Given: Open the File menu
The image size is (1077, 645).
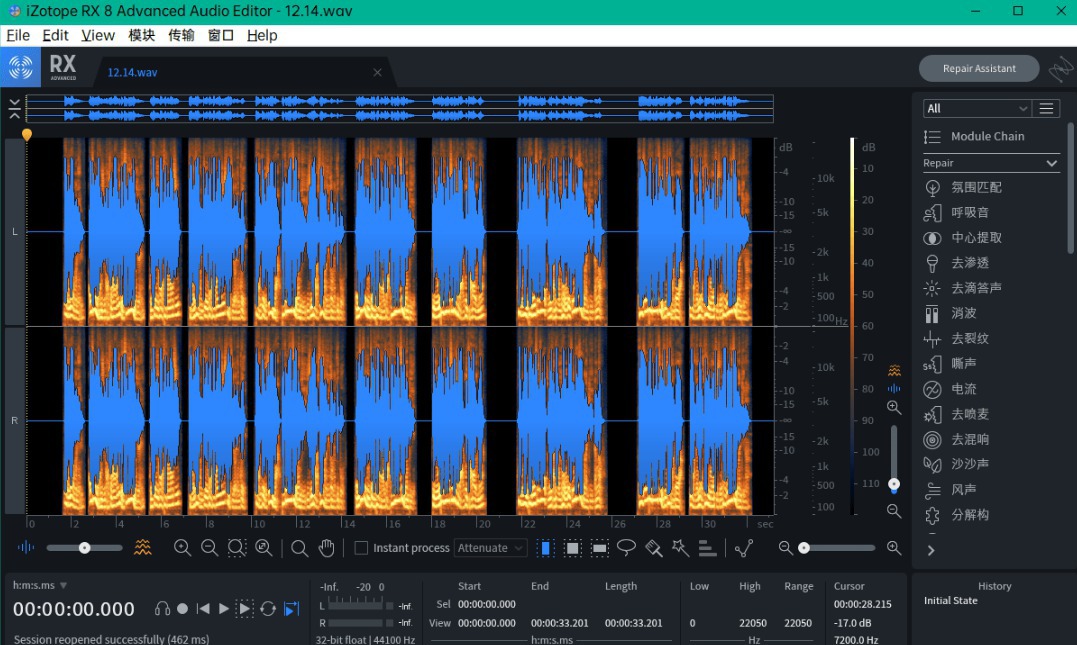Looking at the screenshot, I should [18, 35].
